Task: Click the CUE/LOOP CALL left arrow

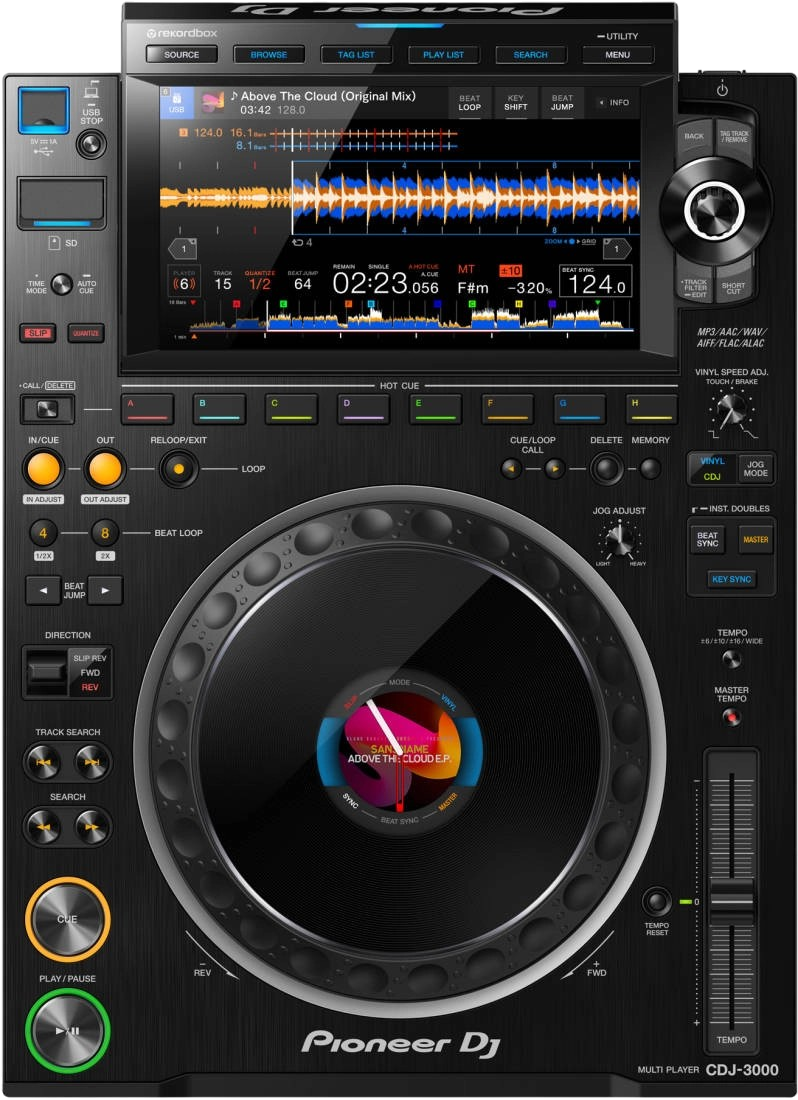Action: (511, 468)
